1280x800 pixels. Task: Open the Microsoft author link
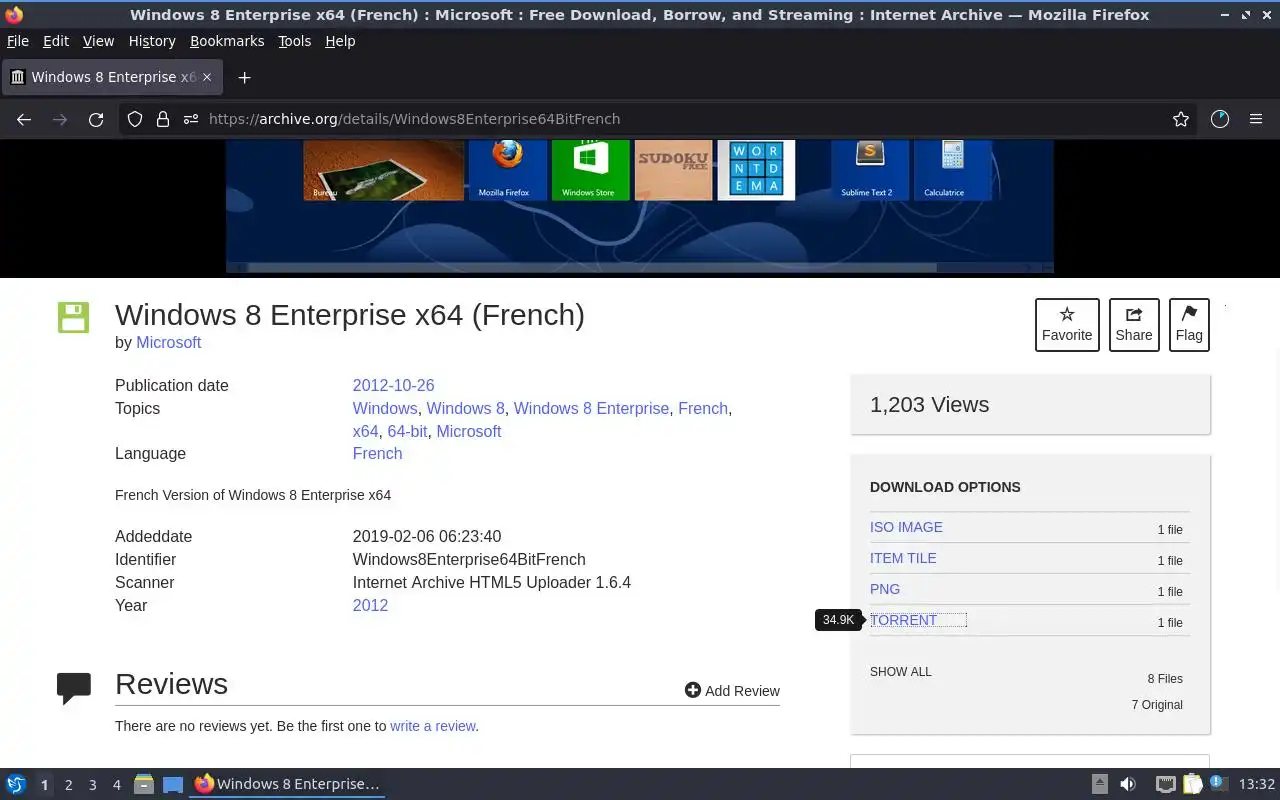pyautogui.click(x=169, y=342)
